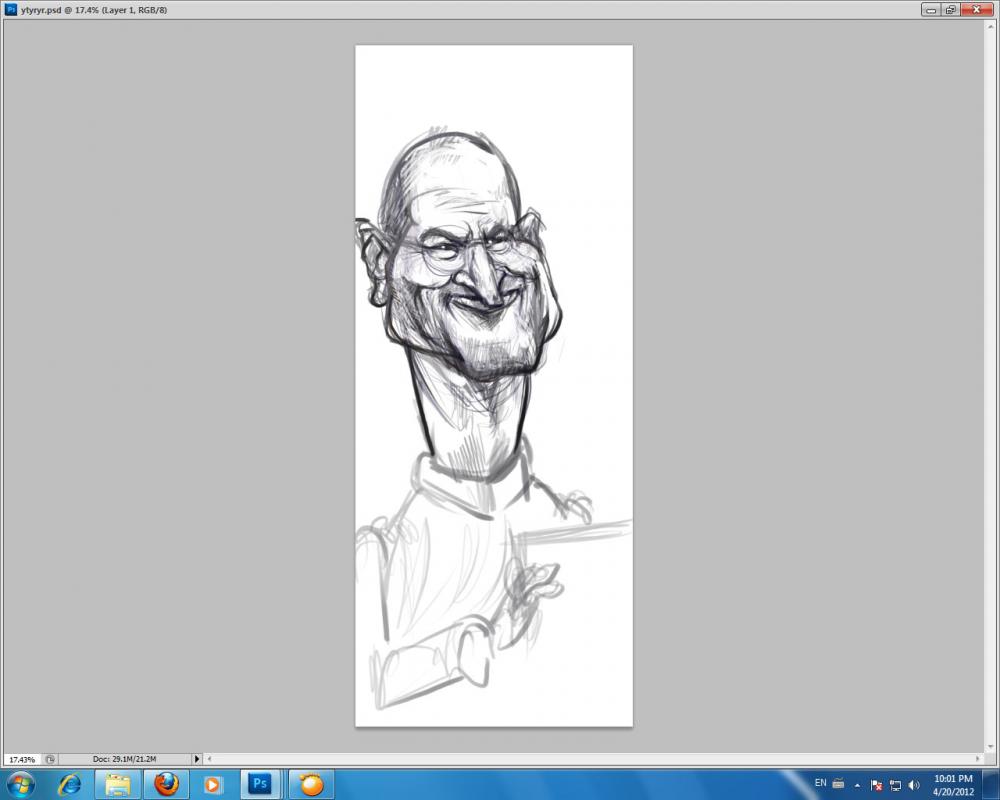The height and width of the screenshot is (800, 1000).
Task: Open the Action Center flag icon
Action: pyautogui.click(x=876, y=785)
